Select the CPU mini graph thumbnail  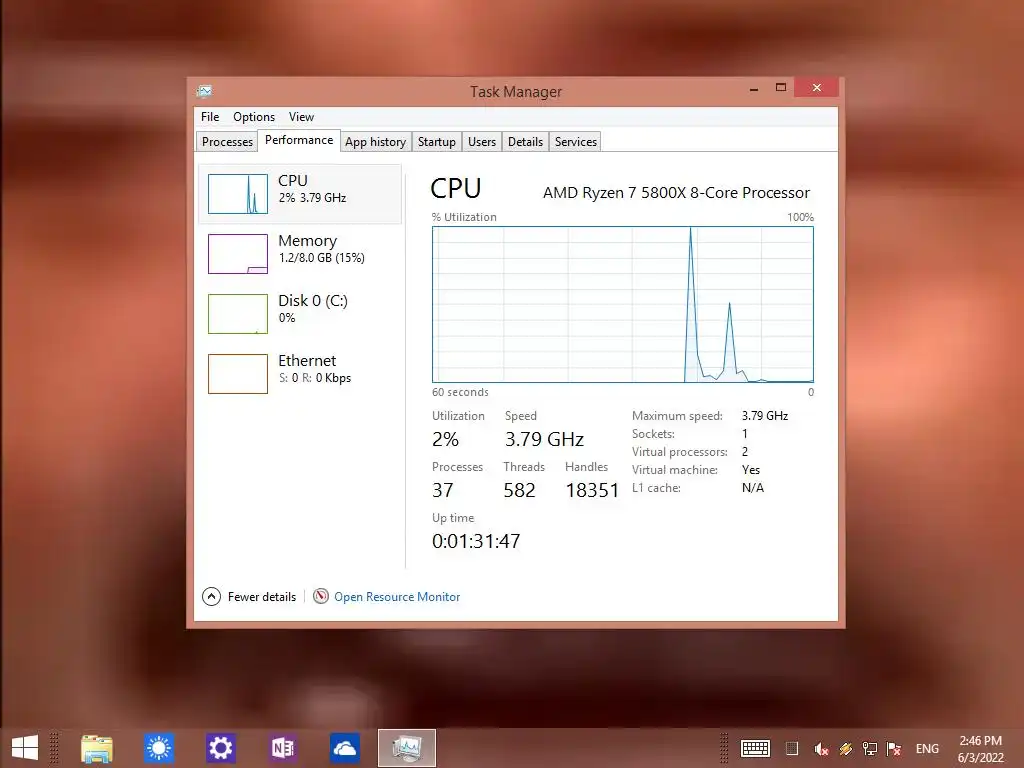(238, 194)
